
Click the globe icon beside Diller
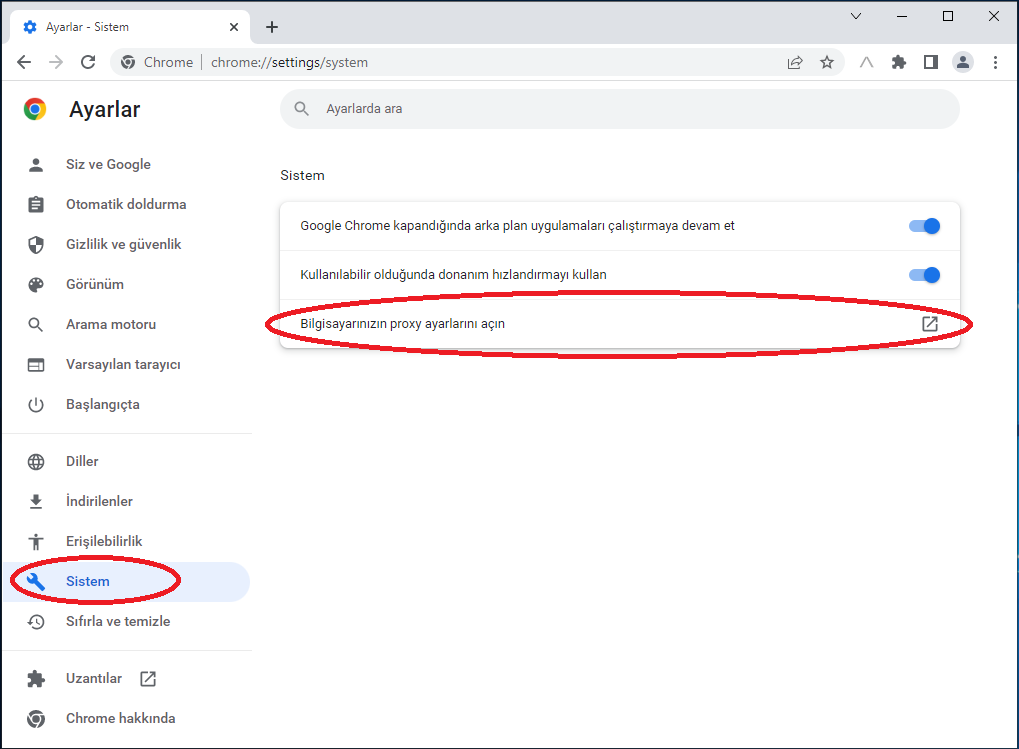tap(36, 461)
